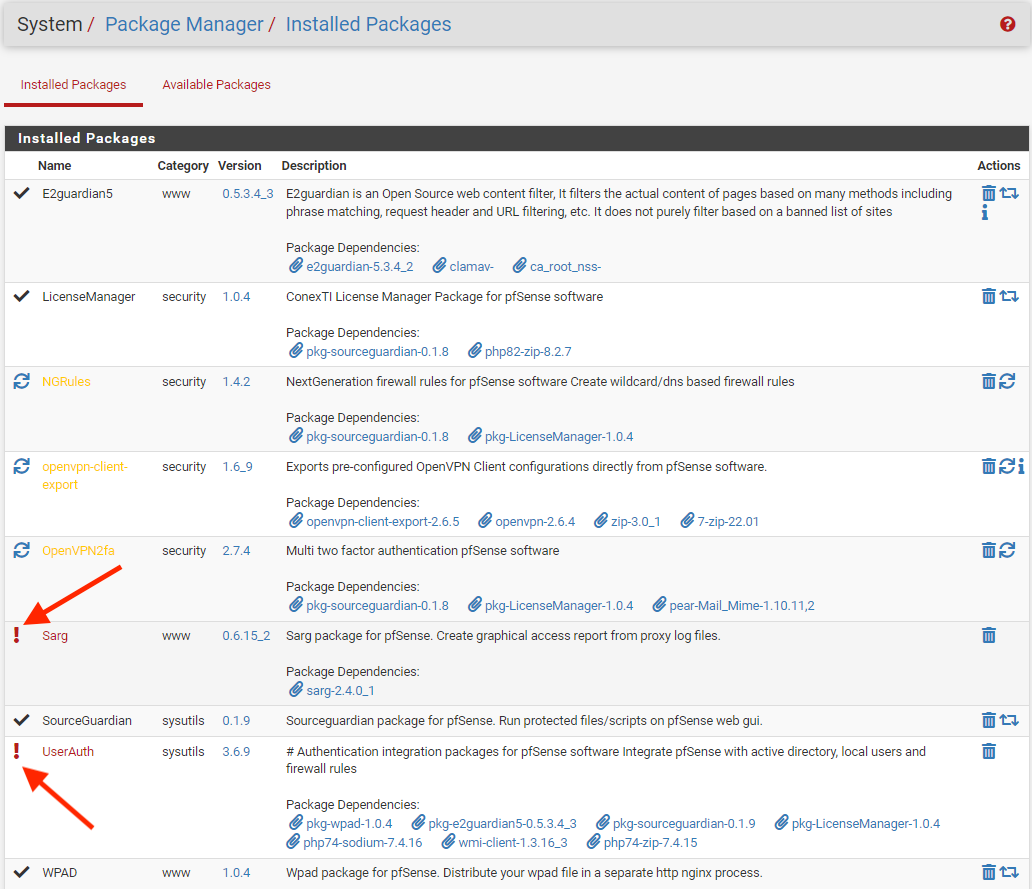Image resolution: width=1032 pixels, height=889 pixels.
Task: Open WPAD version 1.0.4 link
Action: (x=236, y=873)
